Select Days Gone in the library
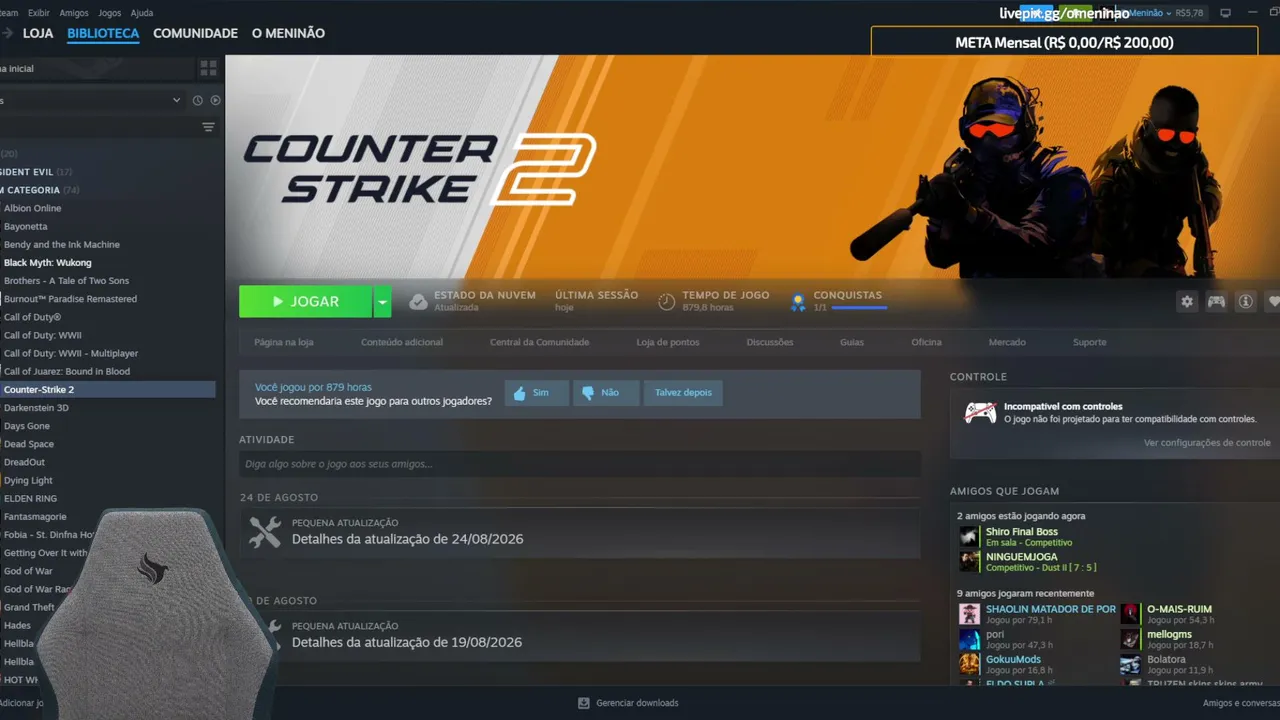 [27, 426]
